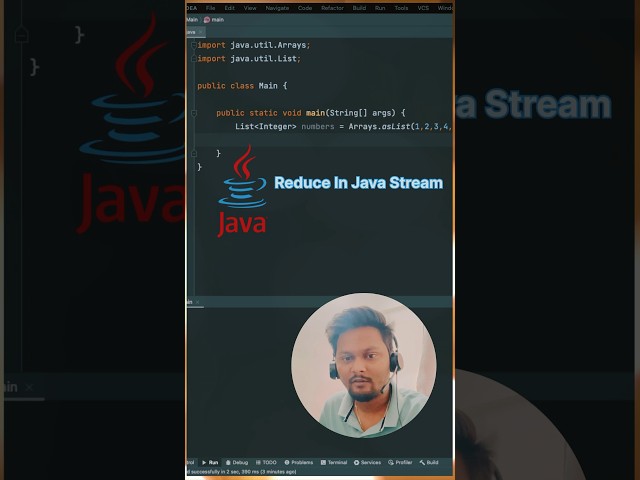This screenshot has width=640, height=480.
Task: Open the Profiler tool window
Action: coord(400,462)
